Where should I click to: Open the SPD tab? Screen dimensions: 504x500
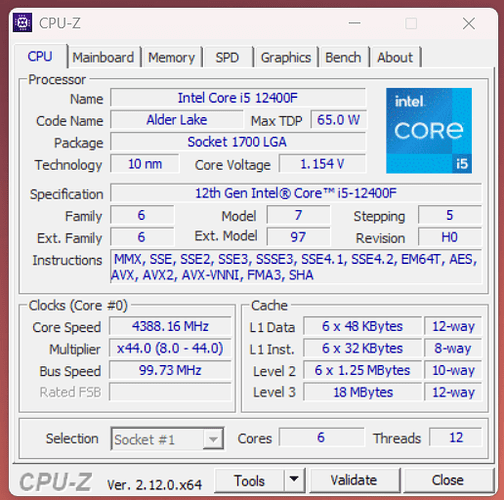227,57
